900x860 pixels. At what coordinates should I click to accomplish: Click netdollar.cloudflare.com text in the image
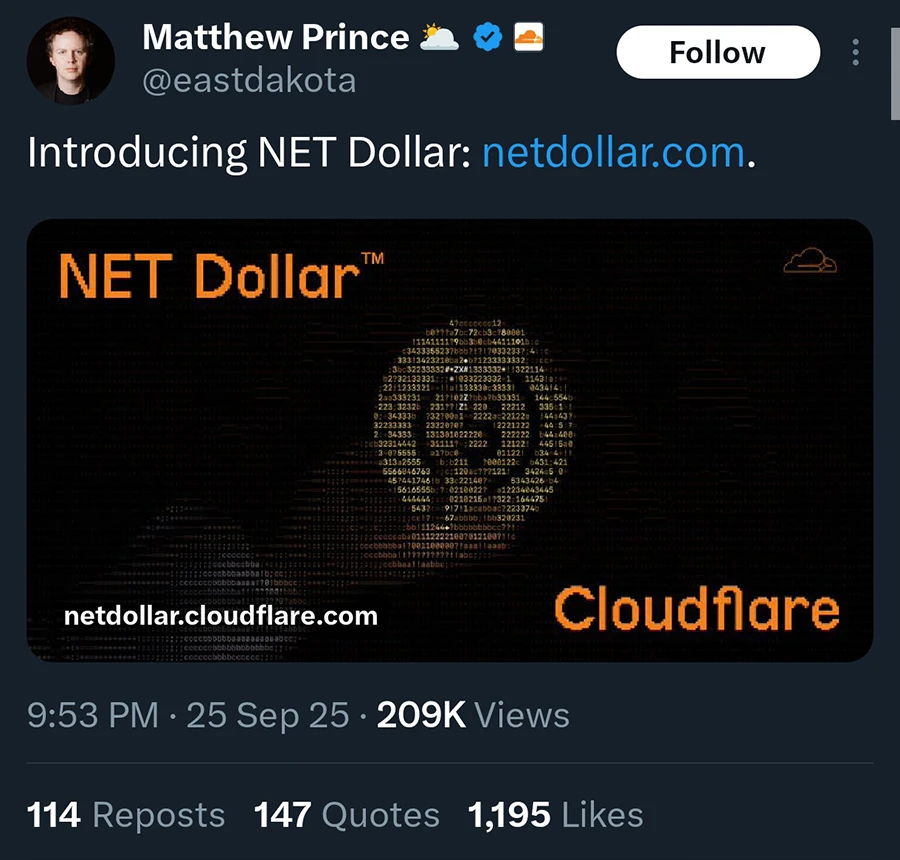(220, 615)
